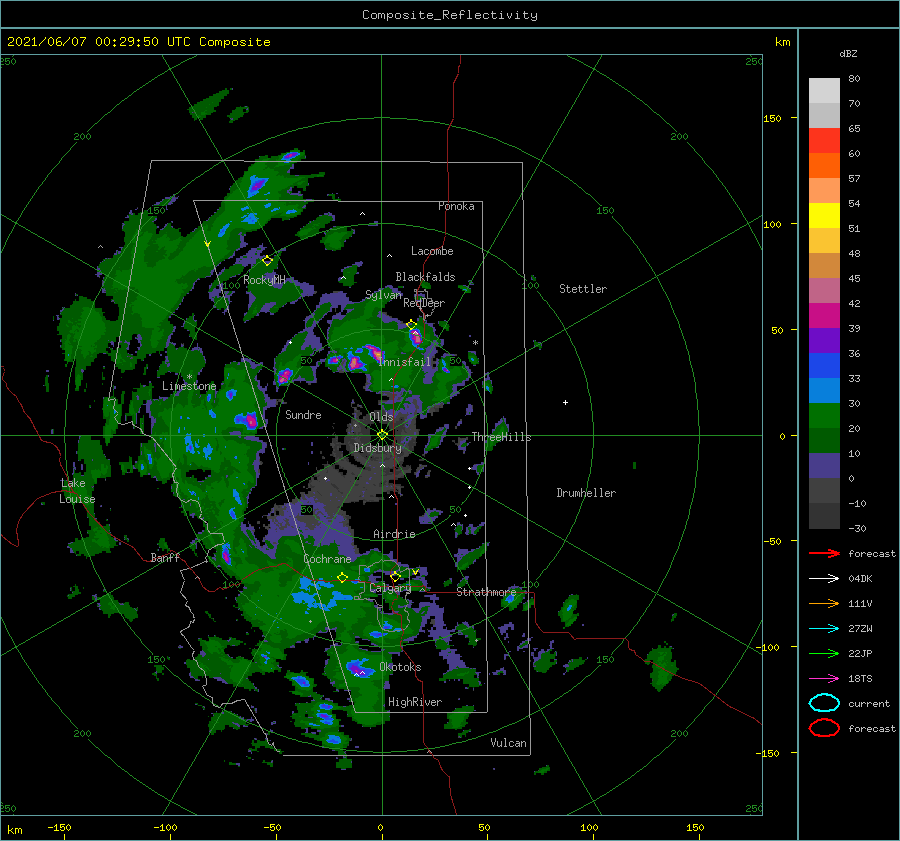The height and width of the screenshot is (841, 900).
Task: Click the Lacombe city label
Action: coord(432,251)
